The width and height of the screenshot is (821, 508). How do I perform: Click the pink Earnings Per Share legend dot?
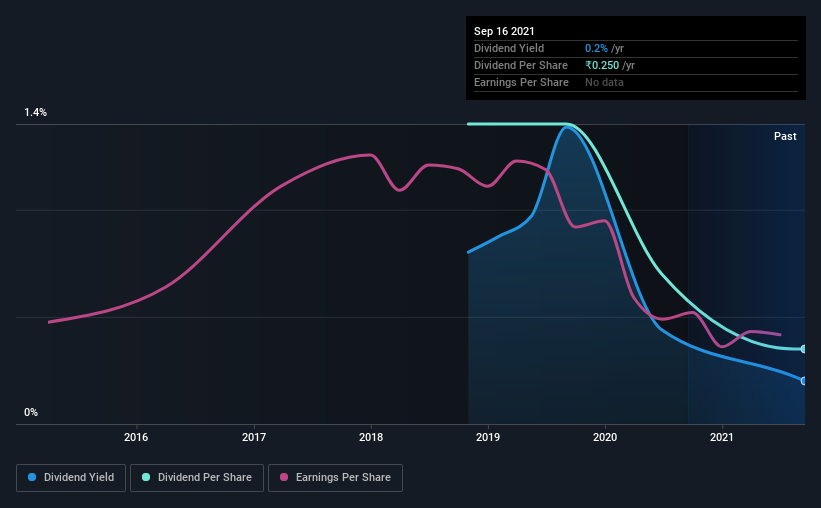tap(284, 477)
